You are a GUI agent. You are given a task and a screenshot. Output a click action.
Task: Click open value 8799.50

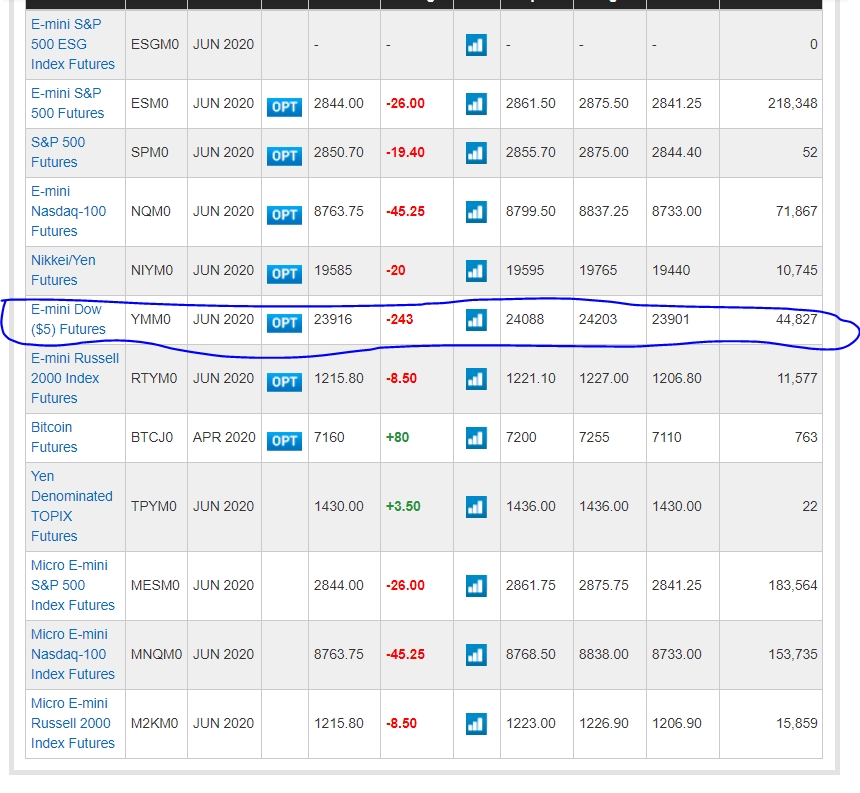pyautogui.click(x=530, y=211)
